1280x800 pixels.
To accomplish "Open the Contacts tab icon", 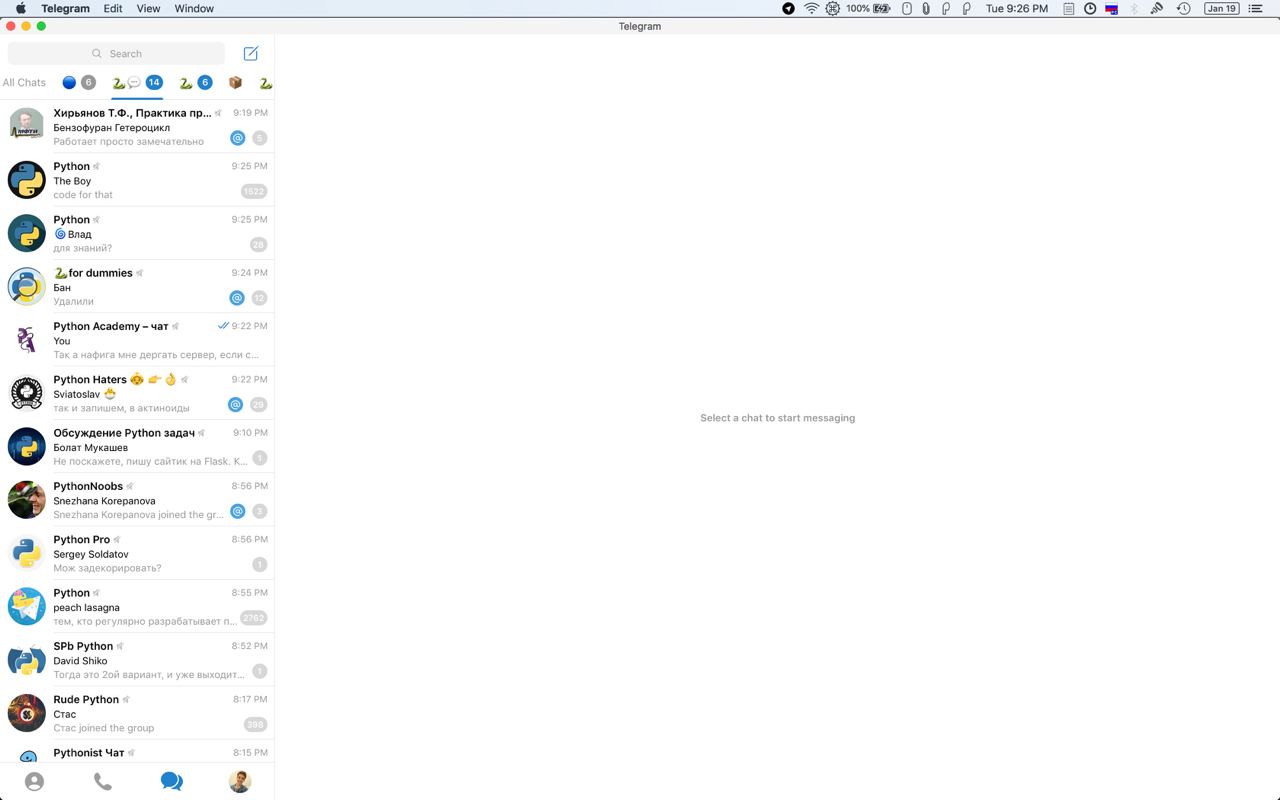I will click(x=34, y=782).
